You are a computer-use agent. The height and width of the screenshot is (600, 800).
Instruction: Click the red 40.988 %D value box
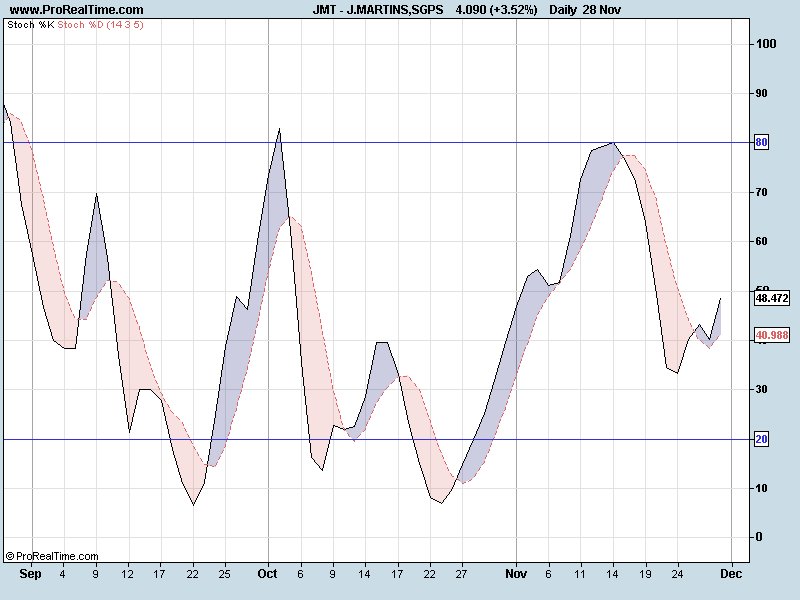click(x=772, y=335)
